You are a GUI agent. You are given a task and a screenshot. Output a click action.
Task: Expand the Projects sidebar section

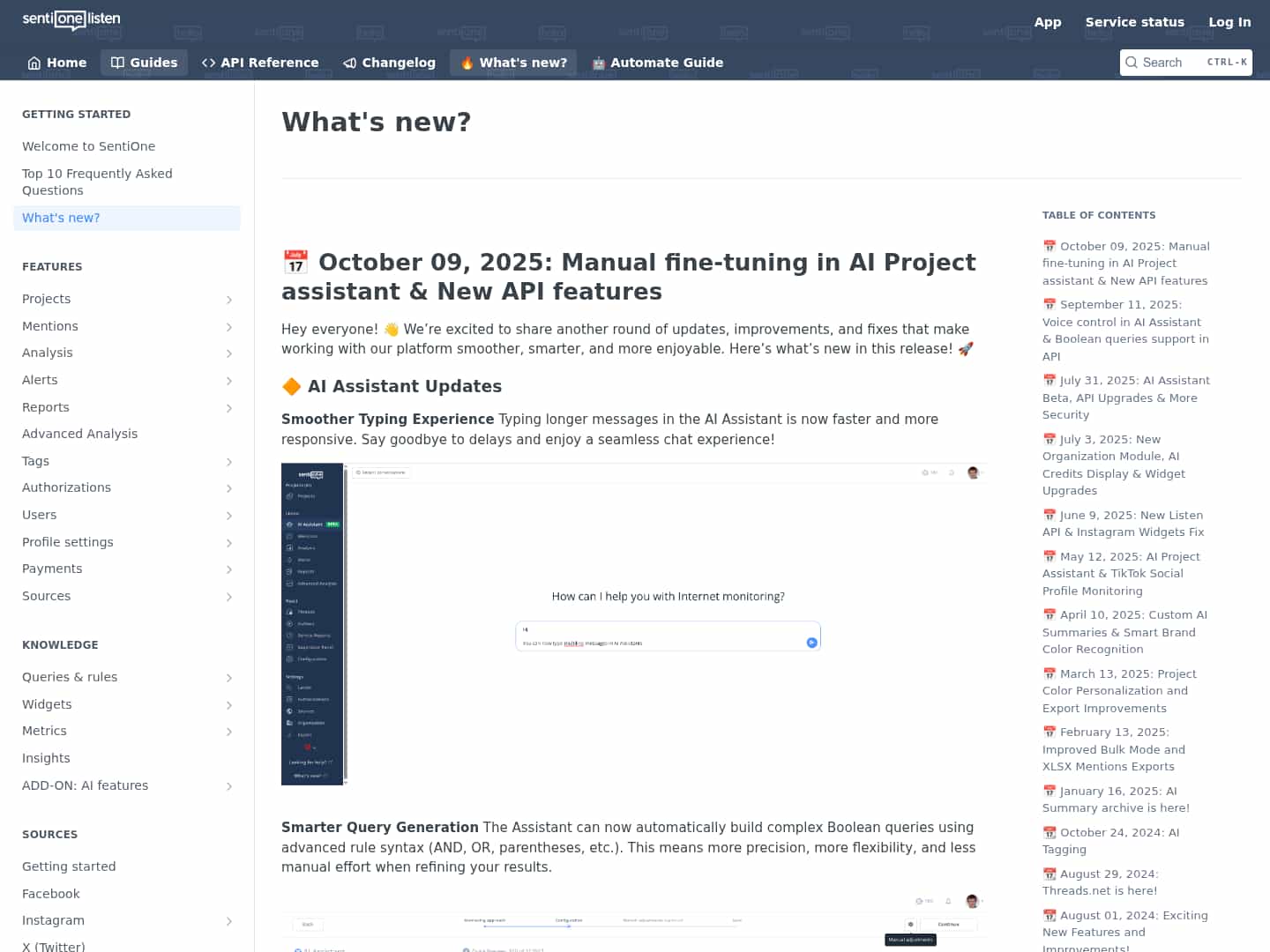pos(229,300)
